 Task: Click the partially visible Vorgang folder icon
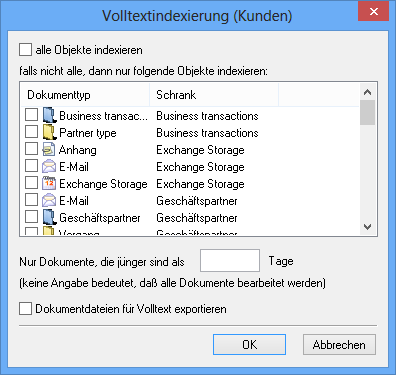point(49,231)
